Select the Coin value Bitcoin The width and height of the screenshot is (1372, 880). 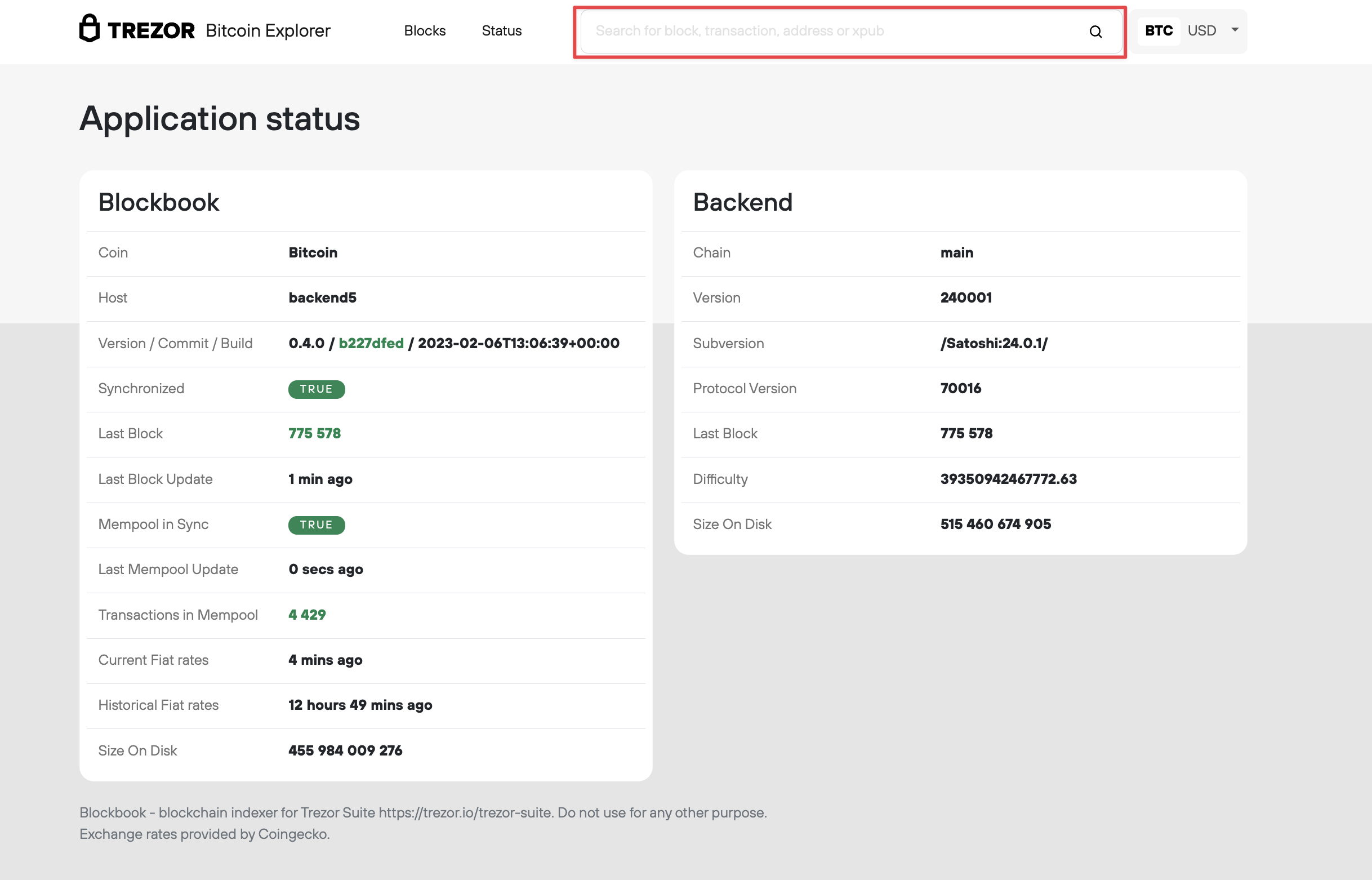tap(313, 253)
